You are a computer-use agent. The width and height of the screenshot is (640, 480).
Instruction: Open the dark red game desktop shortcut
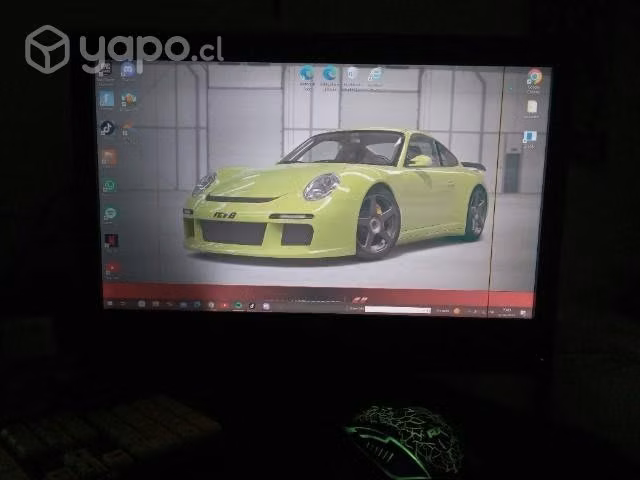(x=111, y=241)
